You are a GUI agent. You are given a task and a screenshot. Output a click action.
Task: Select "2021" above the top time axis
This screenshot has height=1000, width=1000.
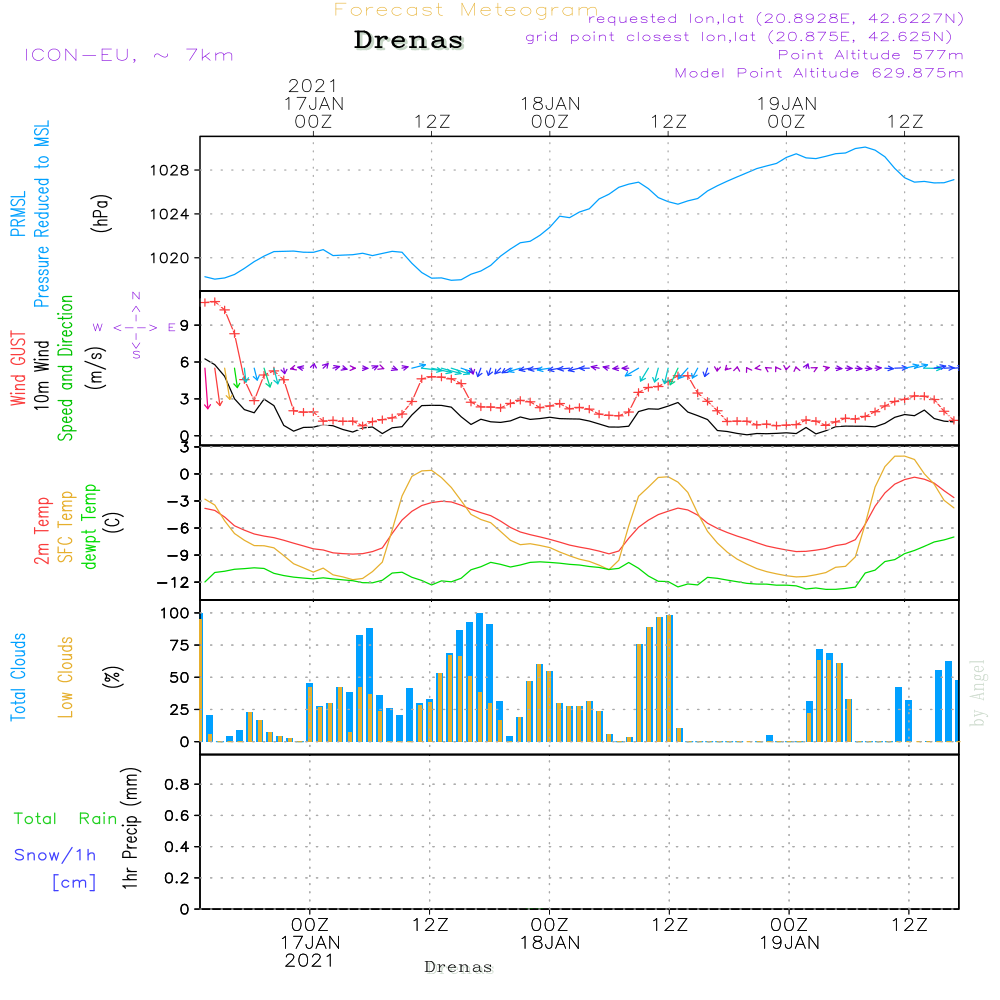[312, 85]
